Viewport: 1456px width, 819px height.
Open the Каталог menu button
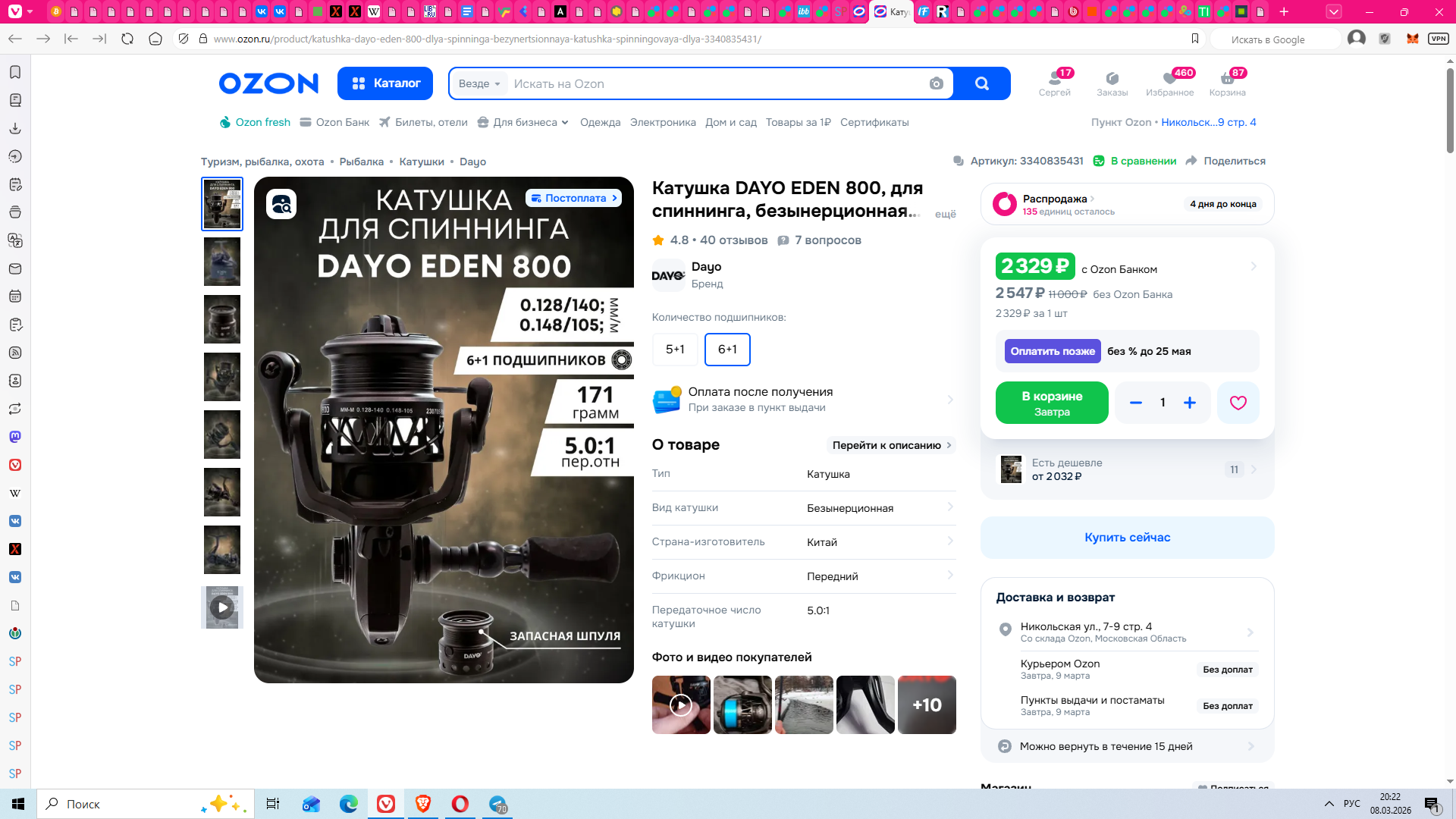tap(385, 83)
